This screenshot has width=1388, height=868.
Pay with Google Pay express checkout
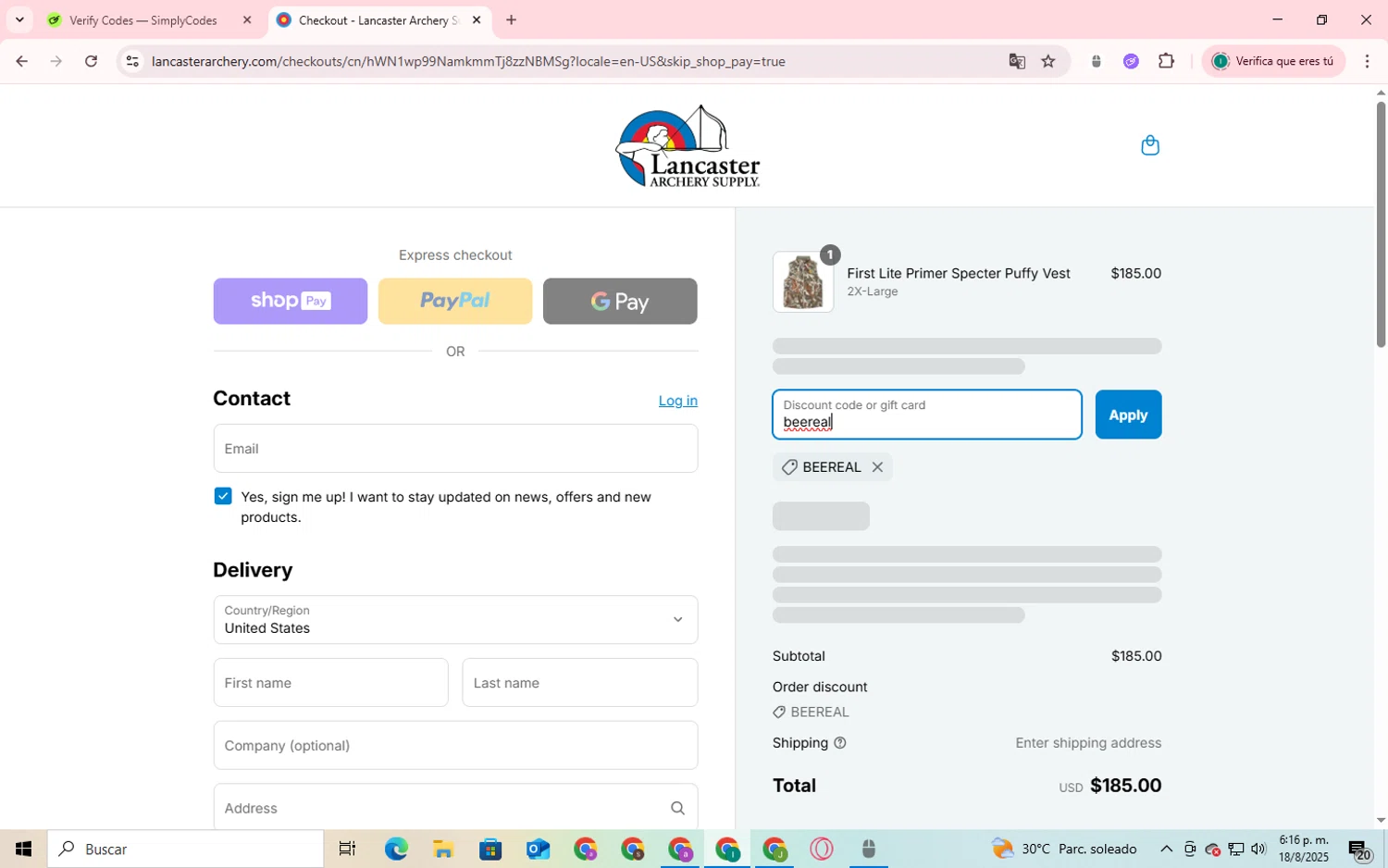pyautogui.click(x=620, y=301)
